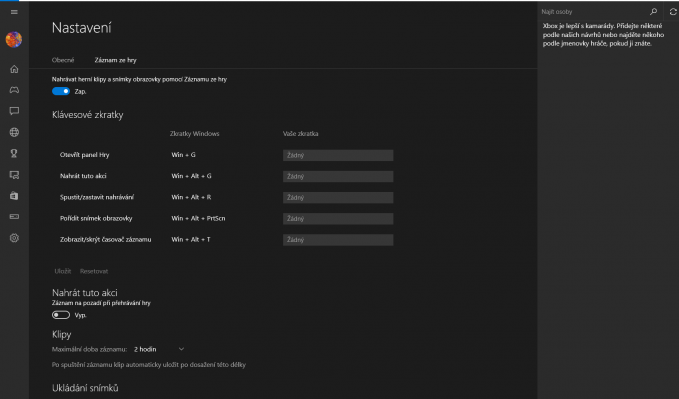
Task: Open My Games controller icon
Action: (x=14, y=90)
